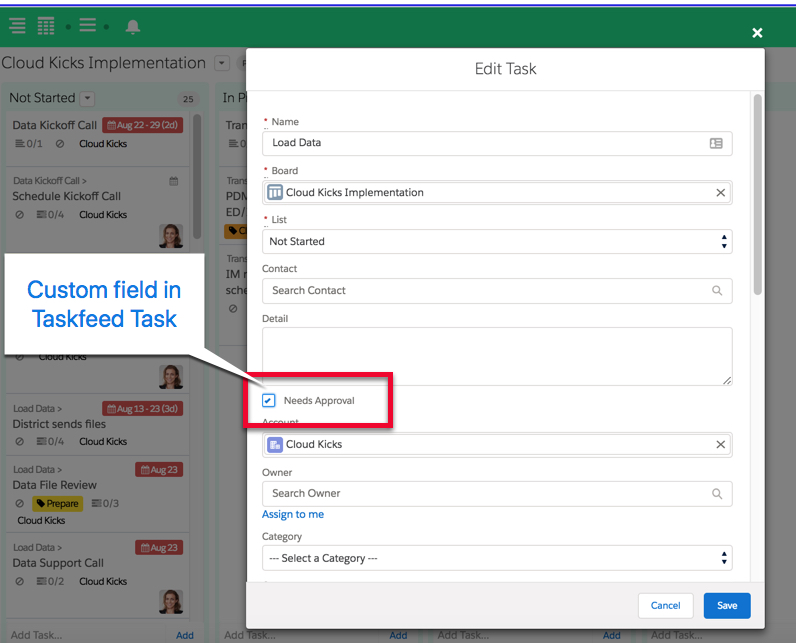Expand the Cloud Kicks Implementation board menu arrow
796x643 pixels.
tap(221, 63)
